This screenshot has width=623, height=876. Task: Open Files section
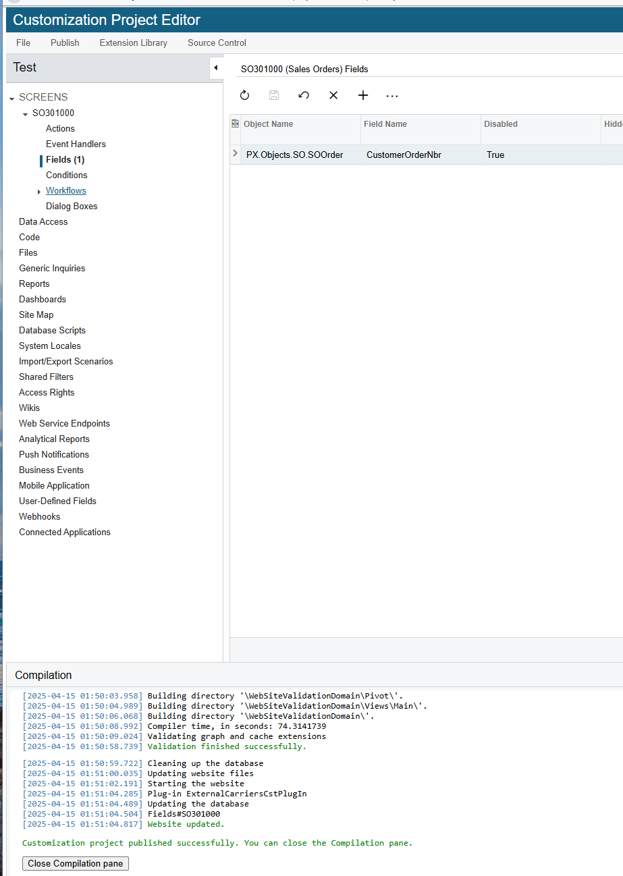coord(28,253)
